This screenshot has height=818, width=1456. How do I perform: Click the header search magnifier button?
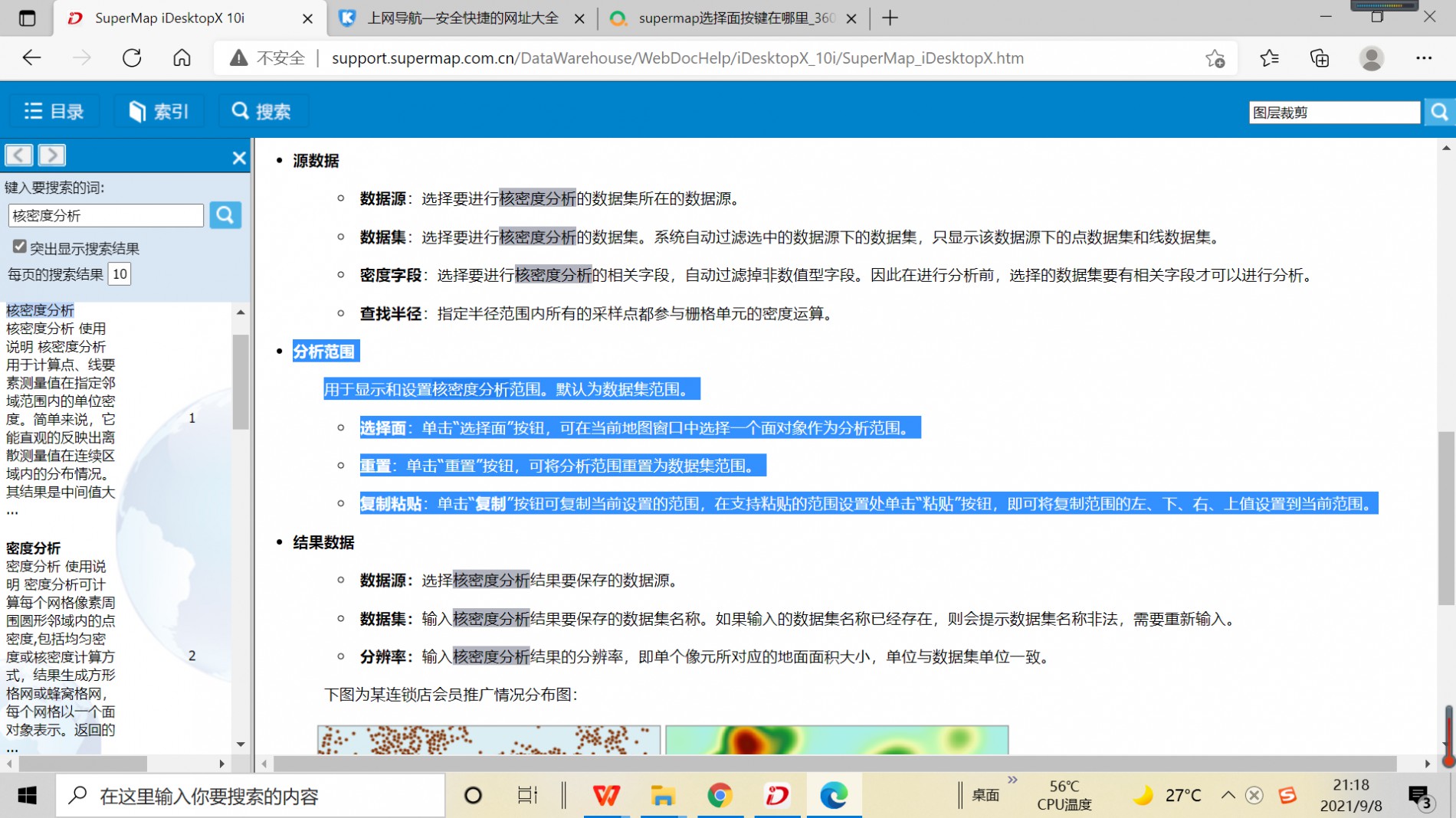click(x=1439, y=113)
